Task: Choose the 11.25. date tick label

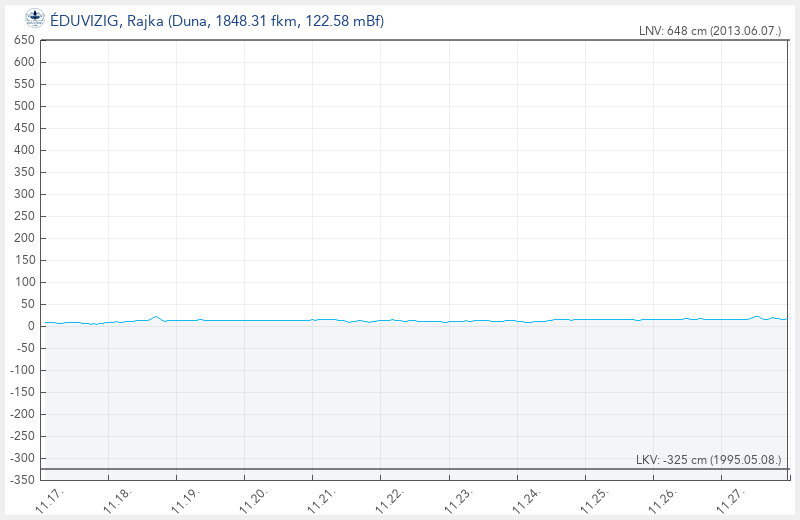Action: click(594, 500)
